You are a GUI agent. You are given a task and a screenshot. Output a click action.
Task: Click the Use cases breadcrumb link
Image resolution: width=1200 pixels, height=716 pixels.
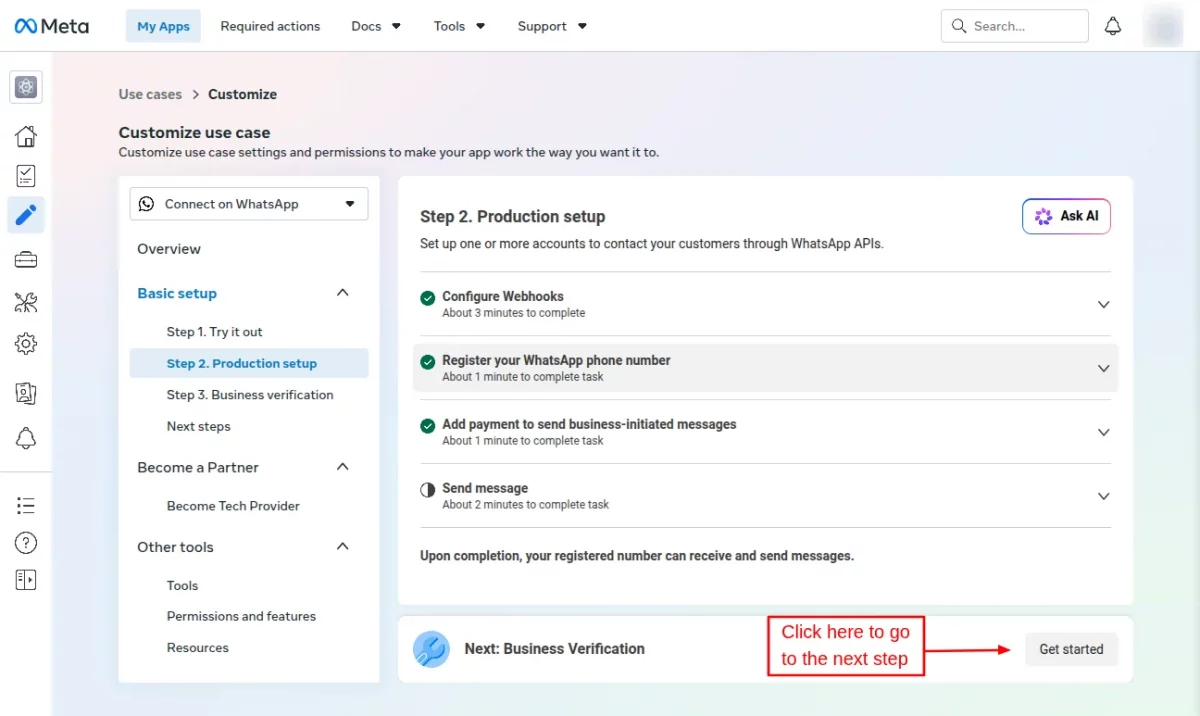tap(150, 94)
